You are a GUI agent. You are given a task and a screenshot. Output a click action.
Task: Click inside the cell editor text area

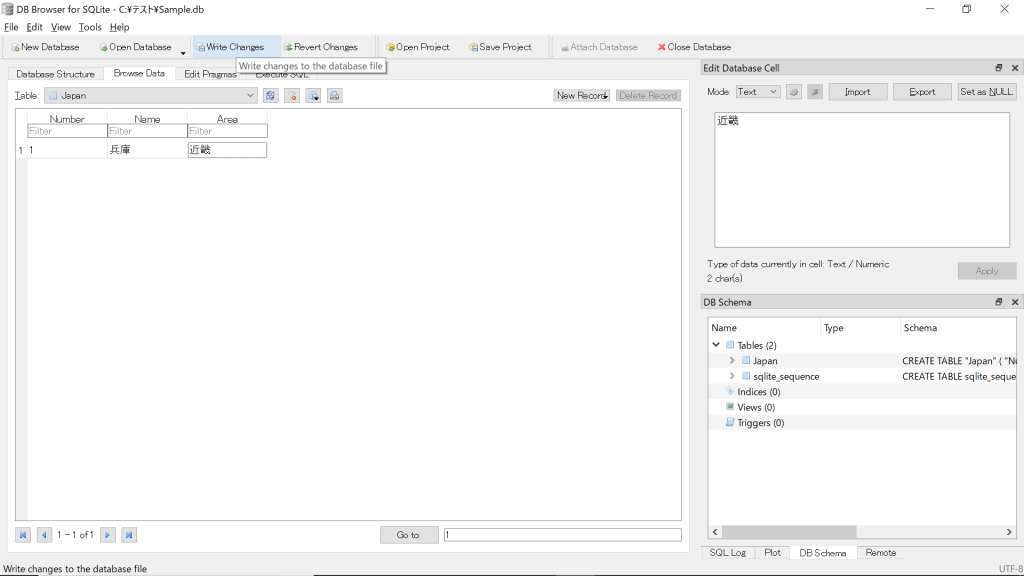coord(861,180)
